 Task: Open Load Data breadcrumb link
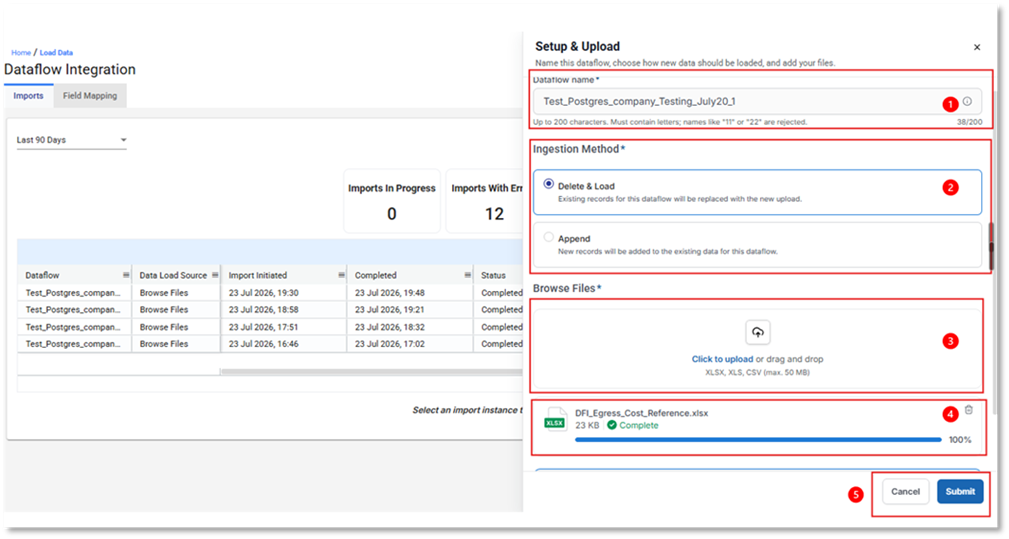[56, 53]
